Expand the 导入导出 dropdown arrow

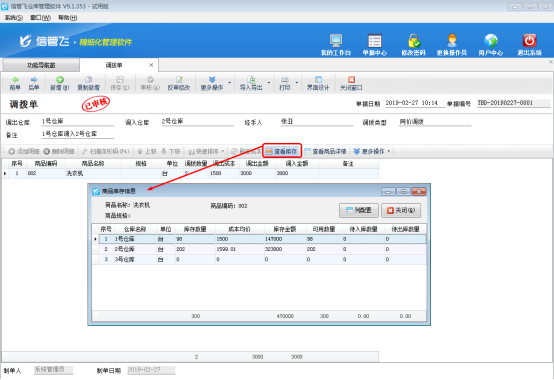click(x=269, y=83)
